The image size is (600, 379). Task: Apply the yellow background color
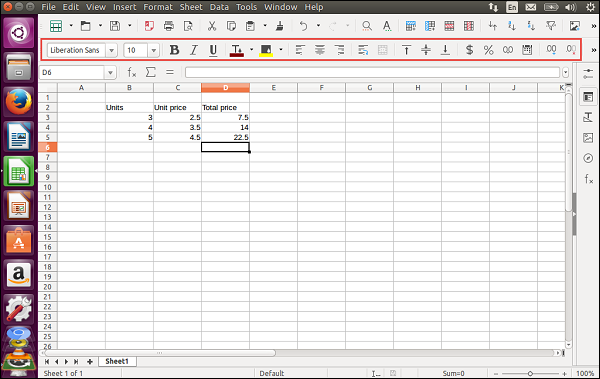[266, 50]
